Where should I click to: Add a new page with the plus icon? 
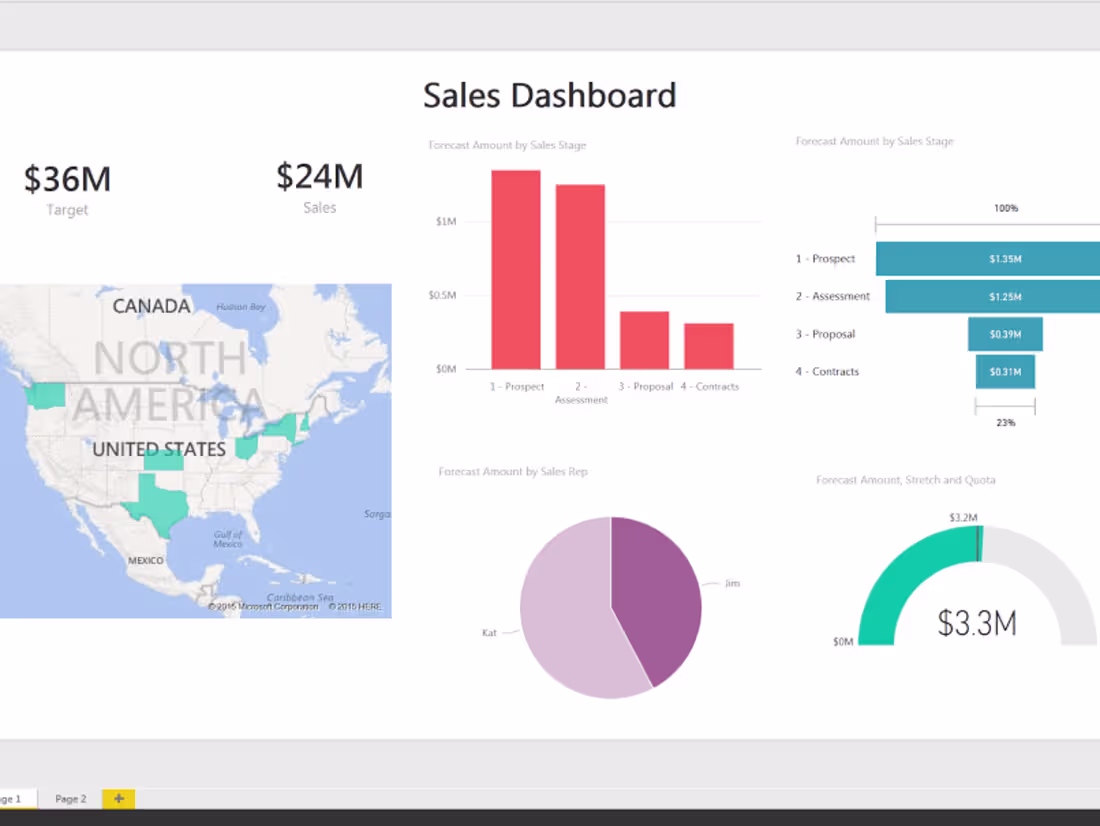[x=118, y=798]
